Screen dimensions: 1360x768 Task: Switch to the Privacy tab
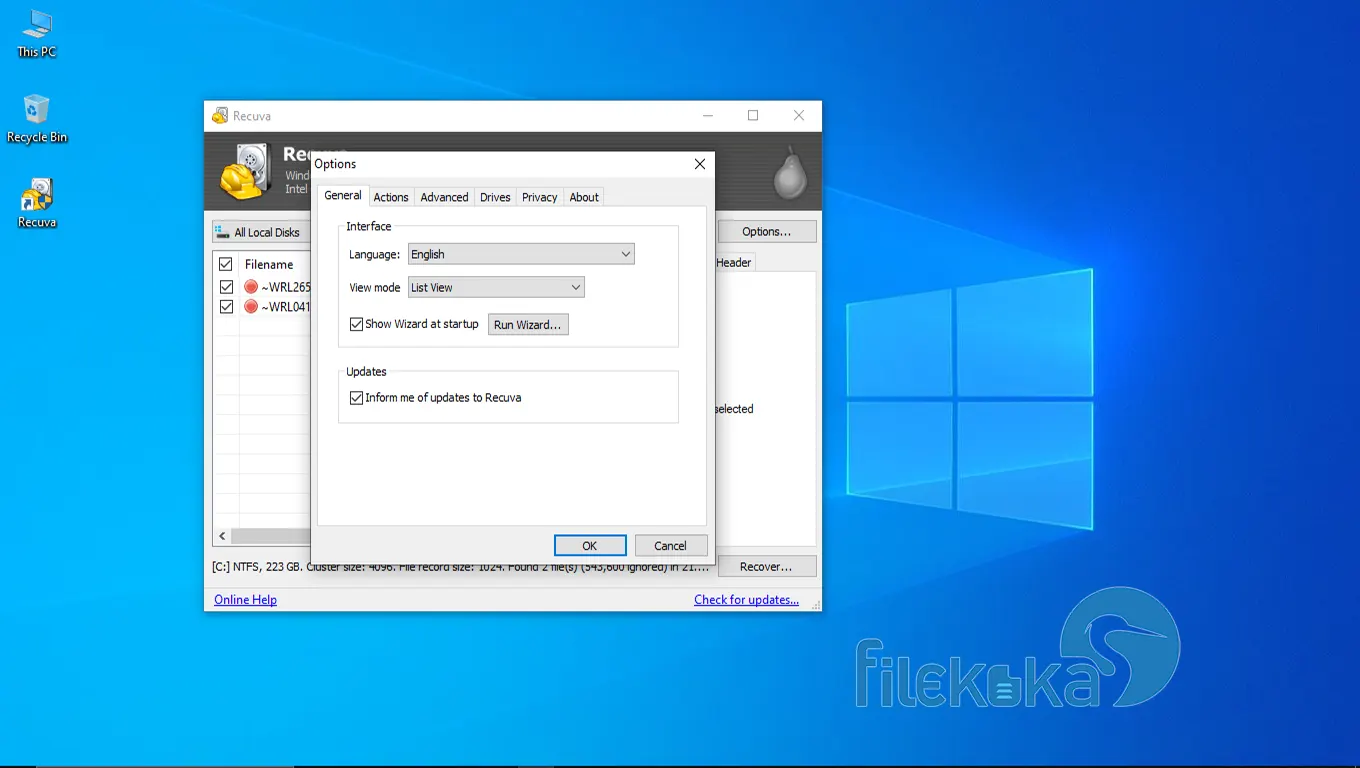click(x=539, y=197)
